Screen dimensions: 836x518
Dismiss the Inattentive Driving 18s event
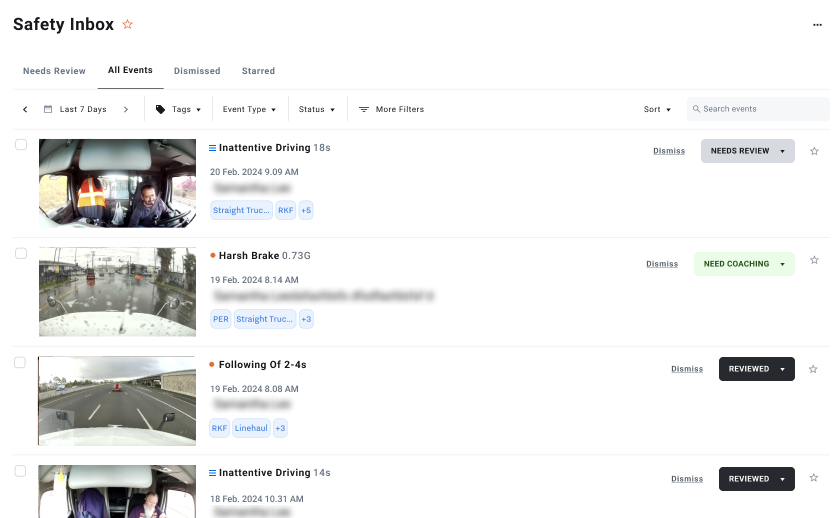point(669,151)
